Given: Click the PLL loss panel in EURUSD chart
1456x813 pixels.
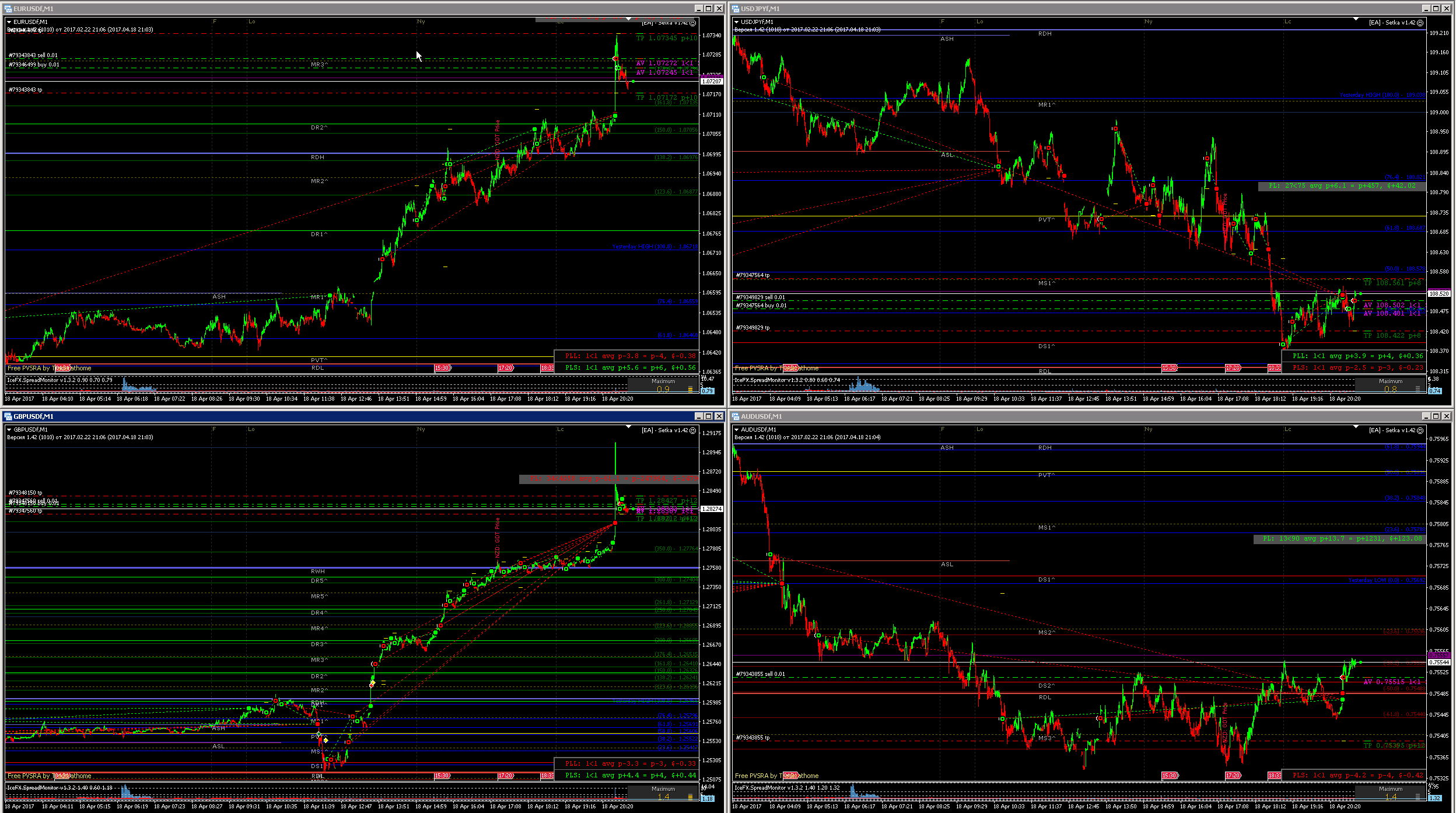Looking at the screenshot, I should click(626, 356).
